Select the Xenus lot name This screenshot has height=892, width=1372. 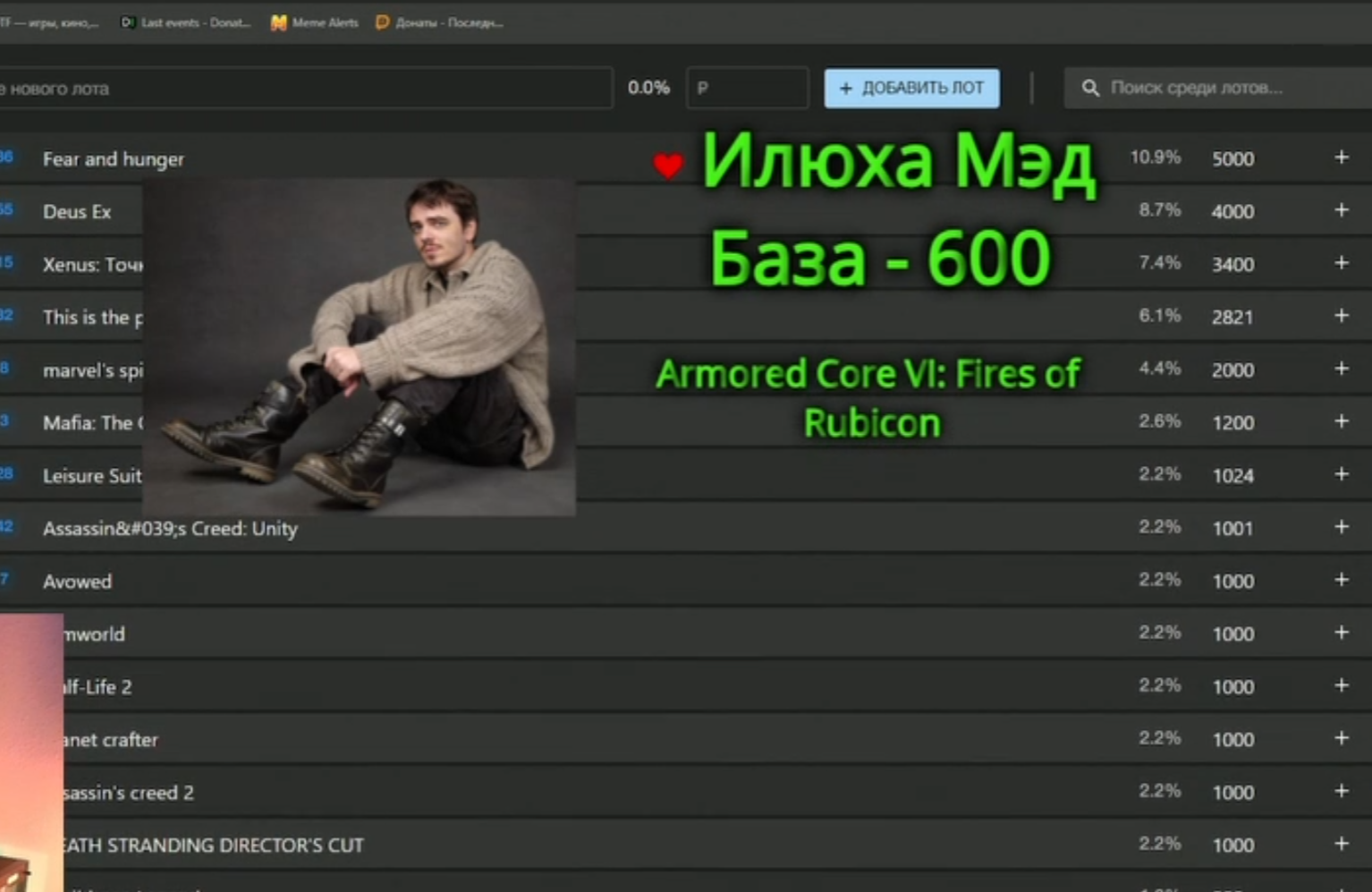point(93,265)
